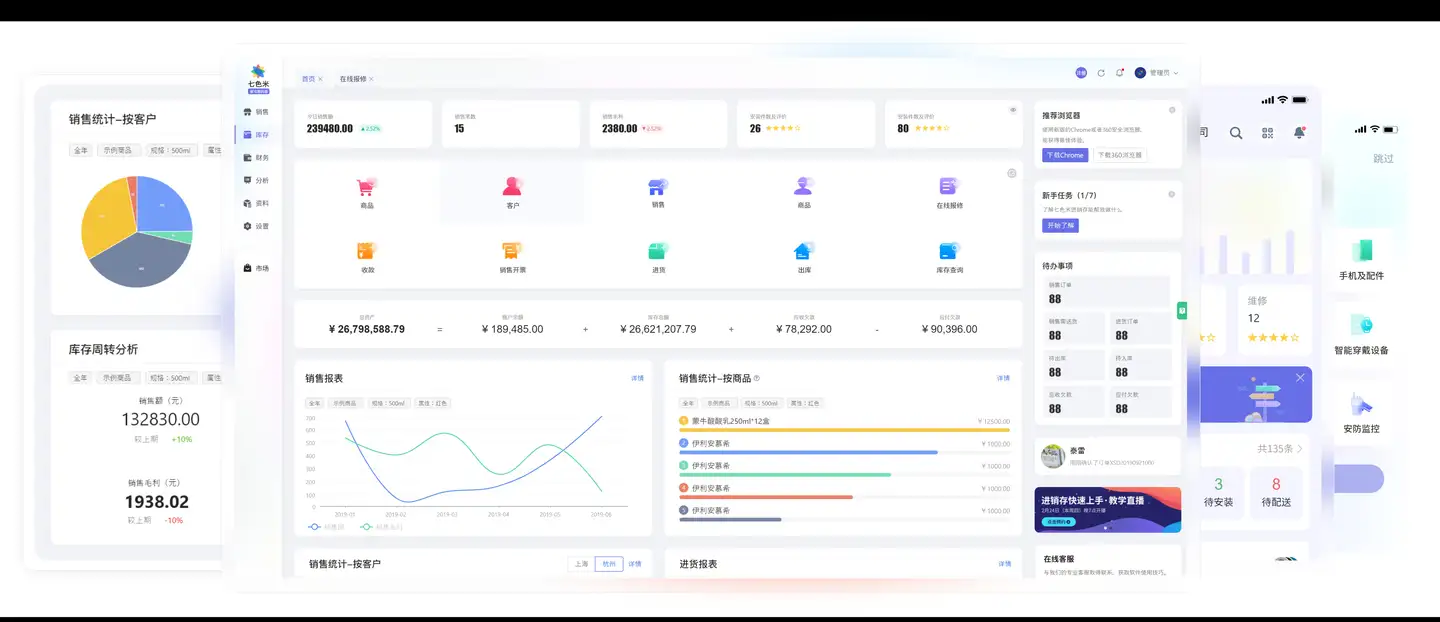Open the 销售开票 invoice shortcut

(512, 252)
